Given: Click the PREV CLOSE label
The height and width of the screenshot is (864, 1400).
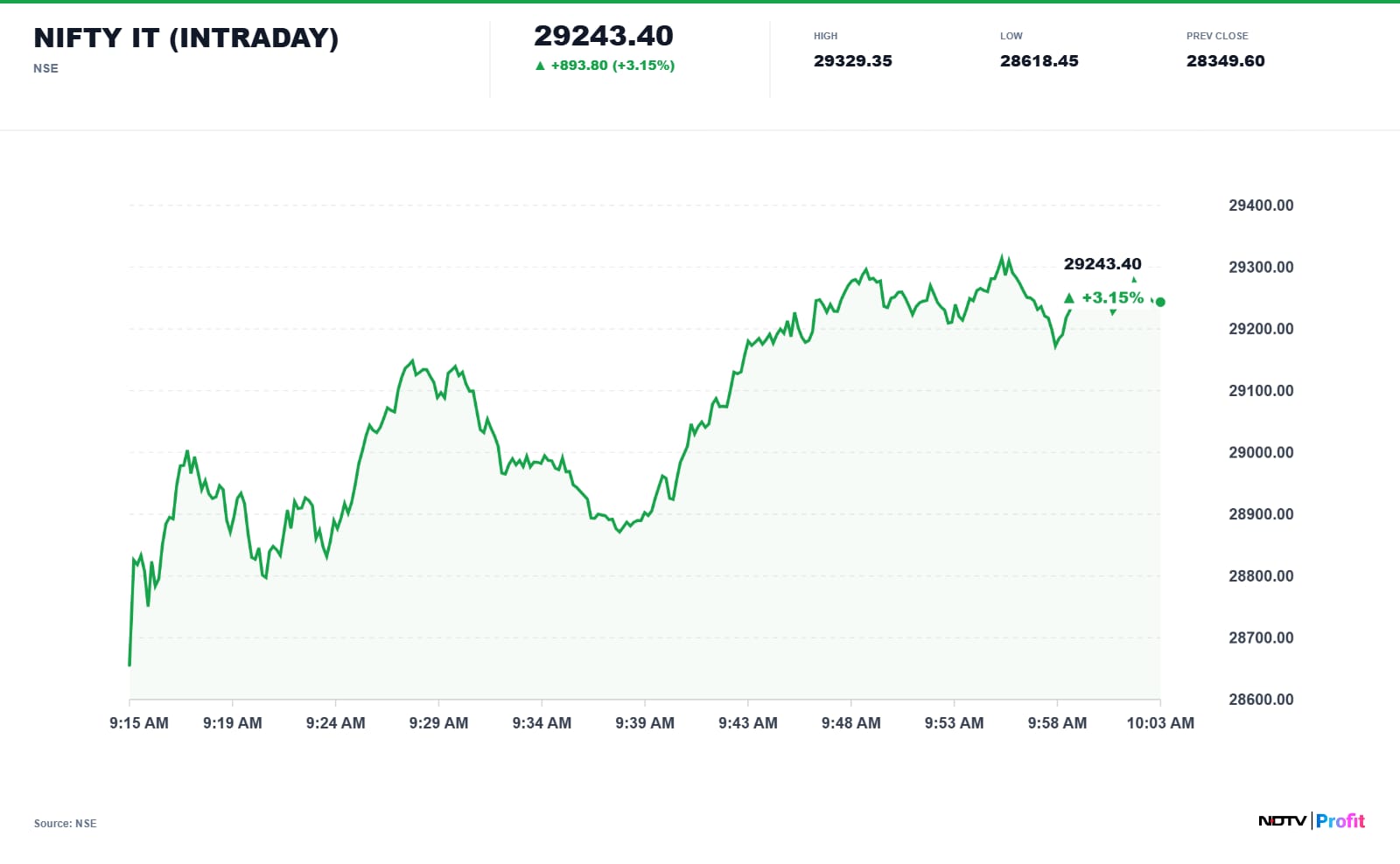Looking at the screenshot, I should pos(1217,36).
